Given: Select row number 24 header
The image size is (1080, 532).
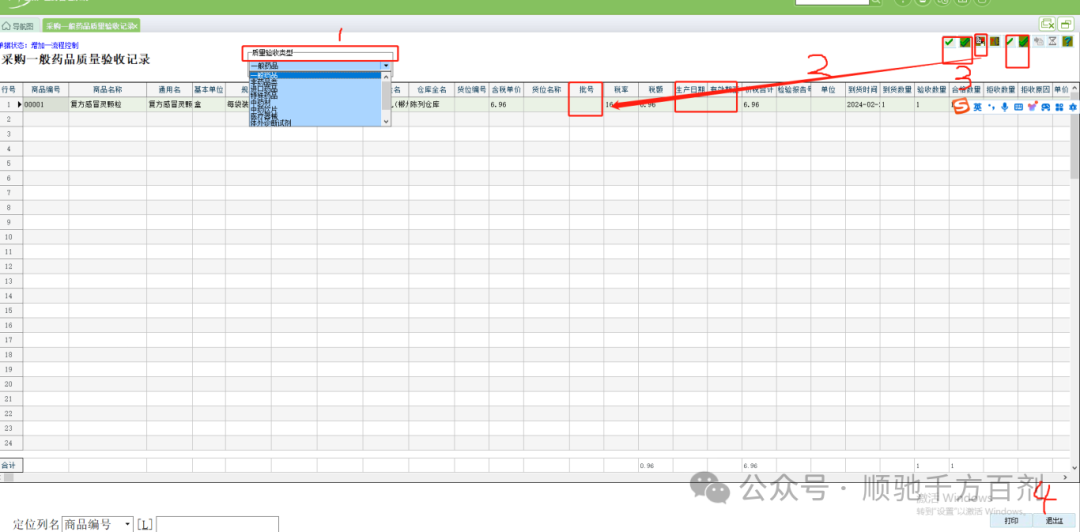Looking at the screenshot, I should [11, 443].
